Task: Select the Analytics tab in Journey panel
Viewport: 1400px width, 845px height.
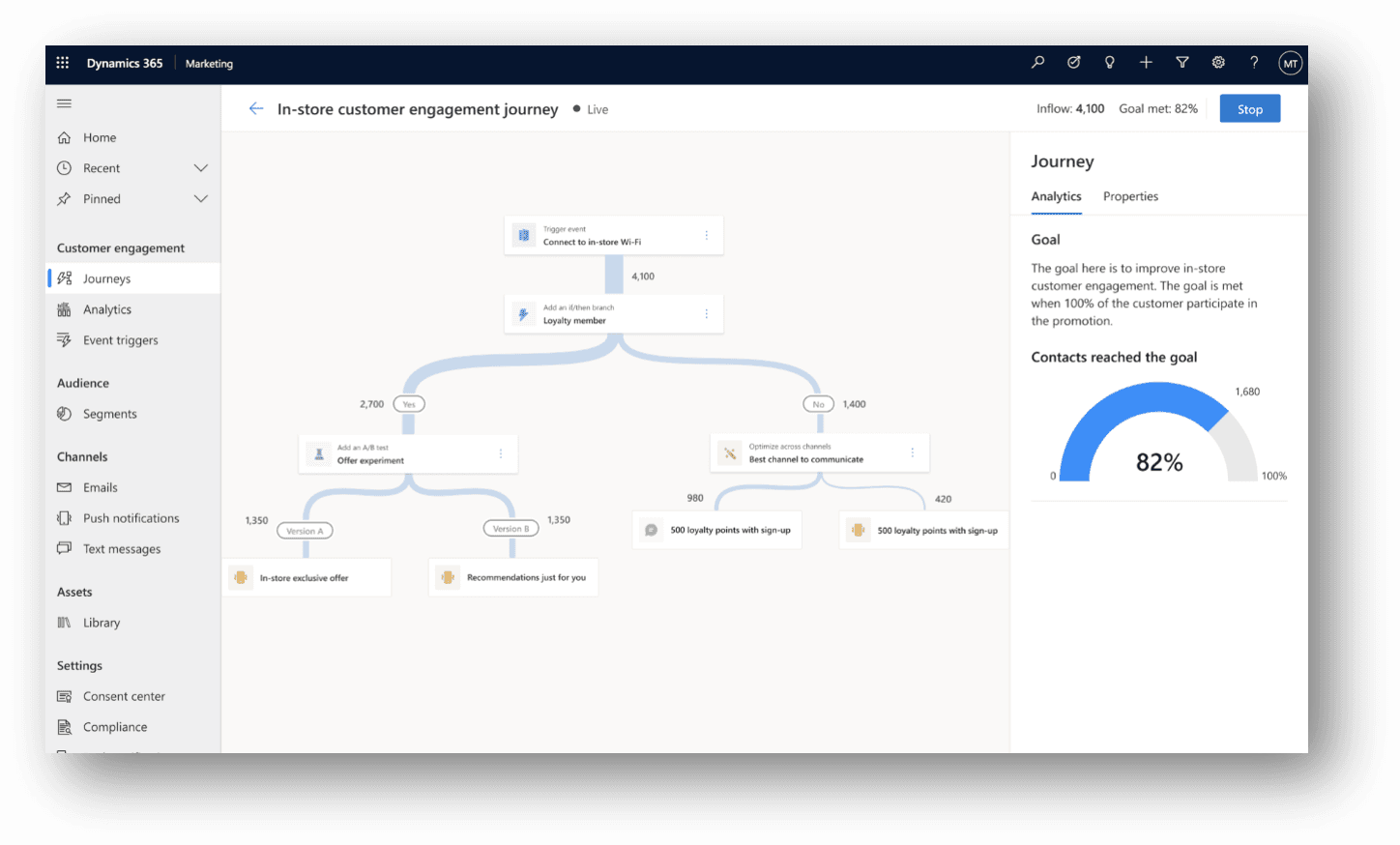Action: [x=1056, y=196]
